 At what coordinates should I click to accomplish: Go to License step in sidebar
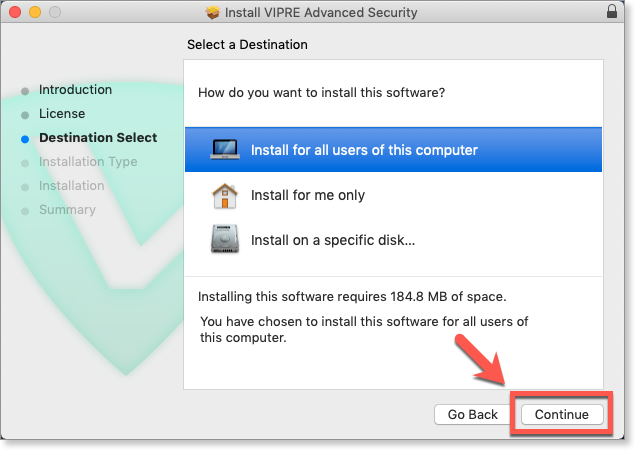tap(62, 114)
